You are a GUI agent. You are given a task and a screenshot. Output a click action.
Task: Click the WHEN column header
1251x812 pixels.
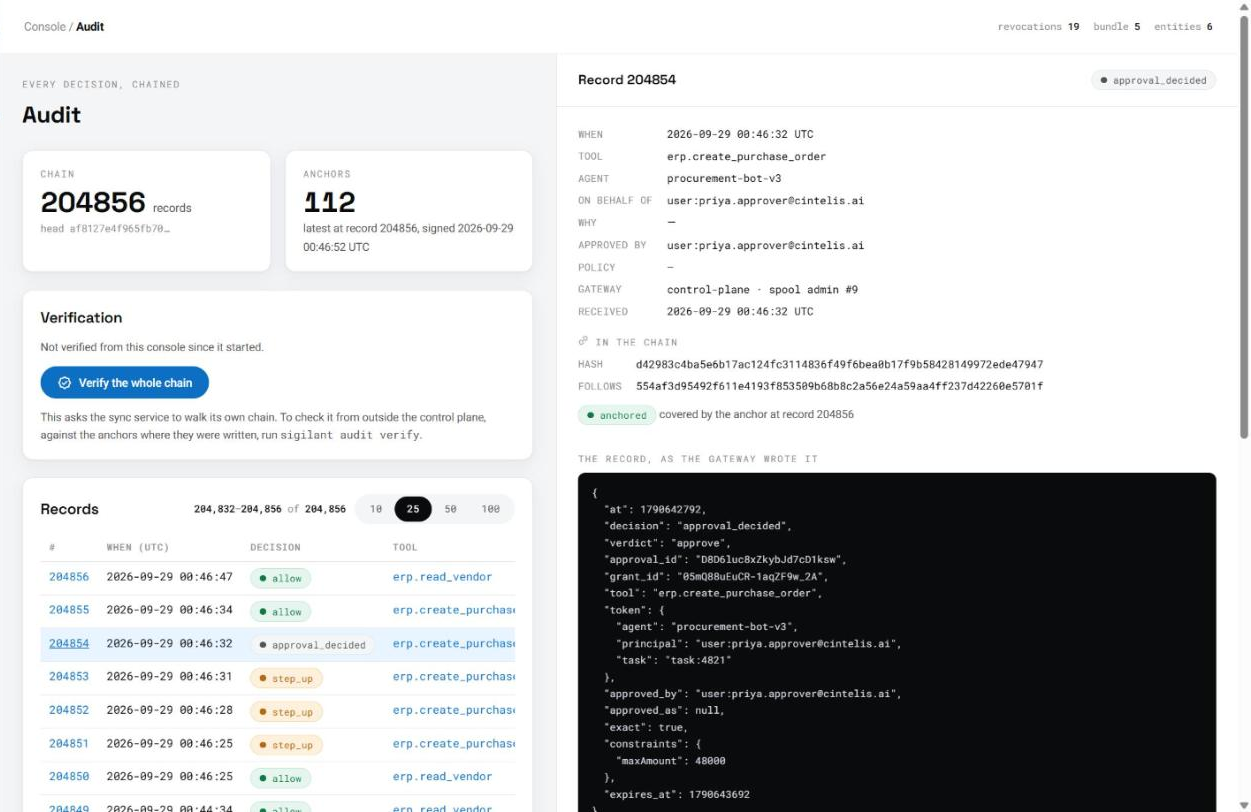[x=137, y=547]
